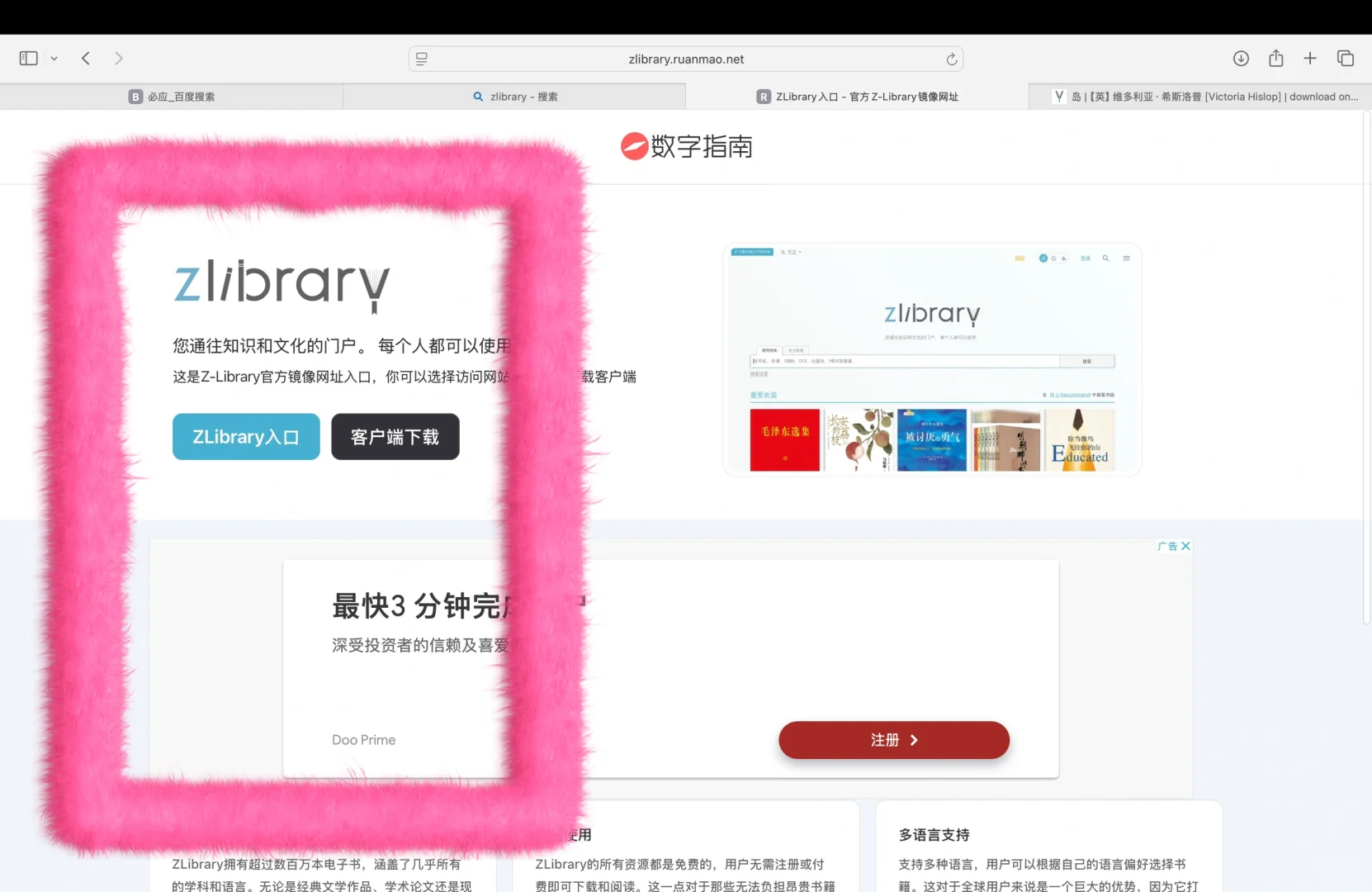1372x892 pixels.
Task: Click the Doo Prime advertiser text
Action: (x=364, y=740)
